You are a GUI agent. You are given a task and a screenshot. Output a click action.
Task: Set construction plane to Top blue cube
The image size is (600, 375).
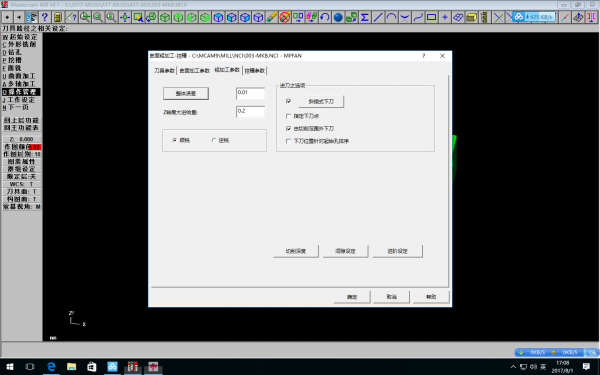(218, 17)
